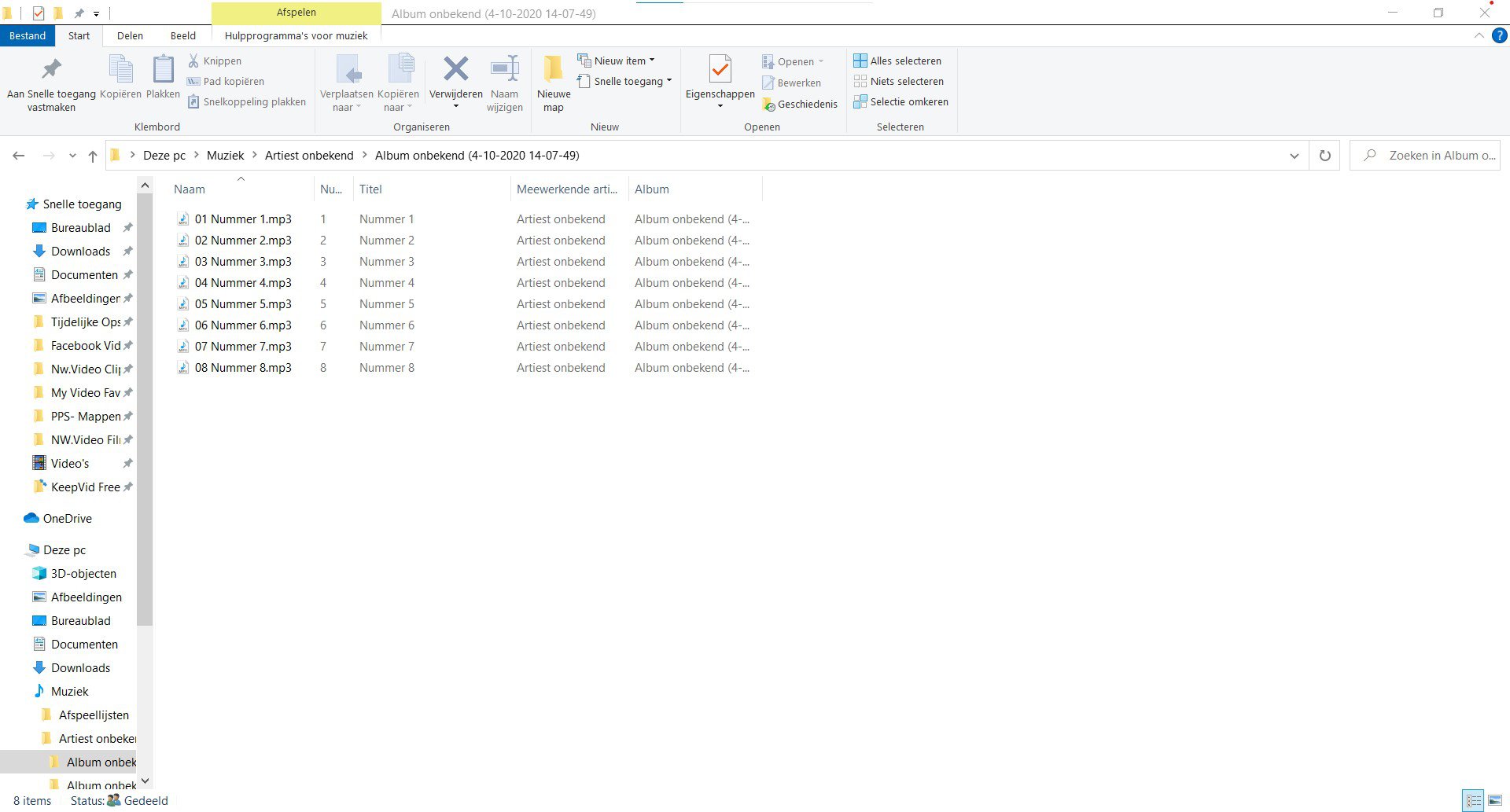
Task: Click Alles selecteren button
Action: [897, 61]
